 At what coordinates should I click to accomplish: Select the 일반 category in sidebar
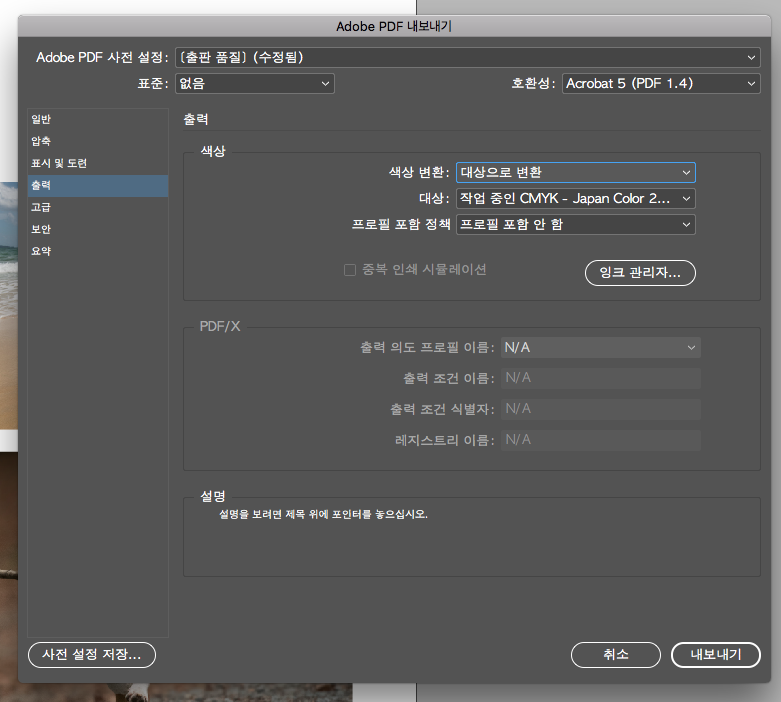pos(98,120)
